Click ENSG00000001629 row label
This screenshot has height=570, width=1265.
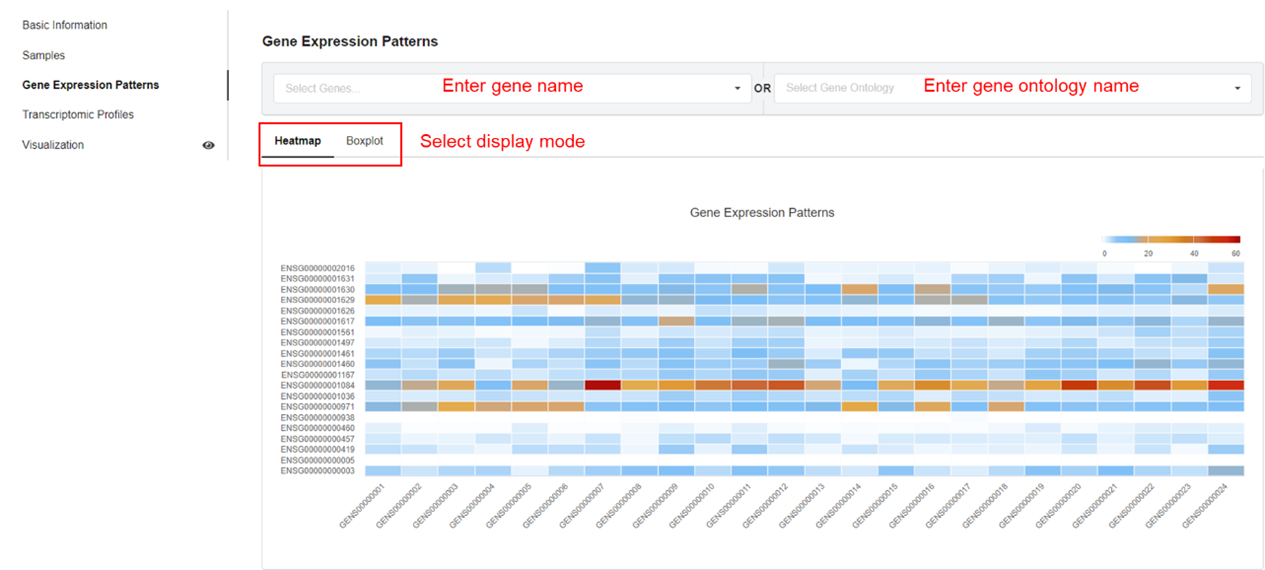318,300
